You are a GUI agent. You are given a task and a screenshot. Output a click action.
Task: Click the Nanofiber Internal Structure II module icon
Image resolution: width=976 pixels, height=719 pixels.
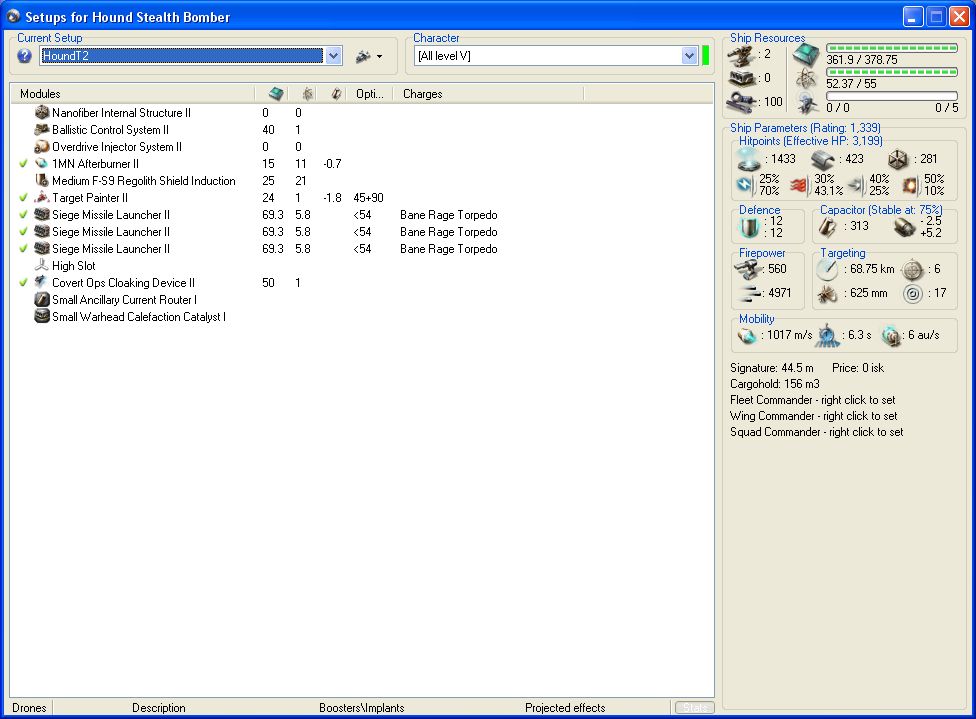tap(42, 113)
